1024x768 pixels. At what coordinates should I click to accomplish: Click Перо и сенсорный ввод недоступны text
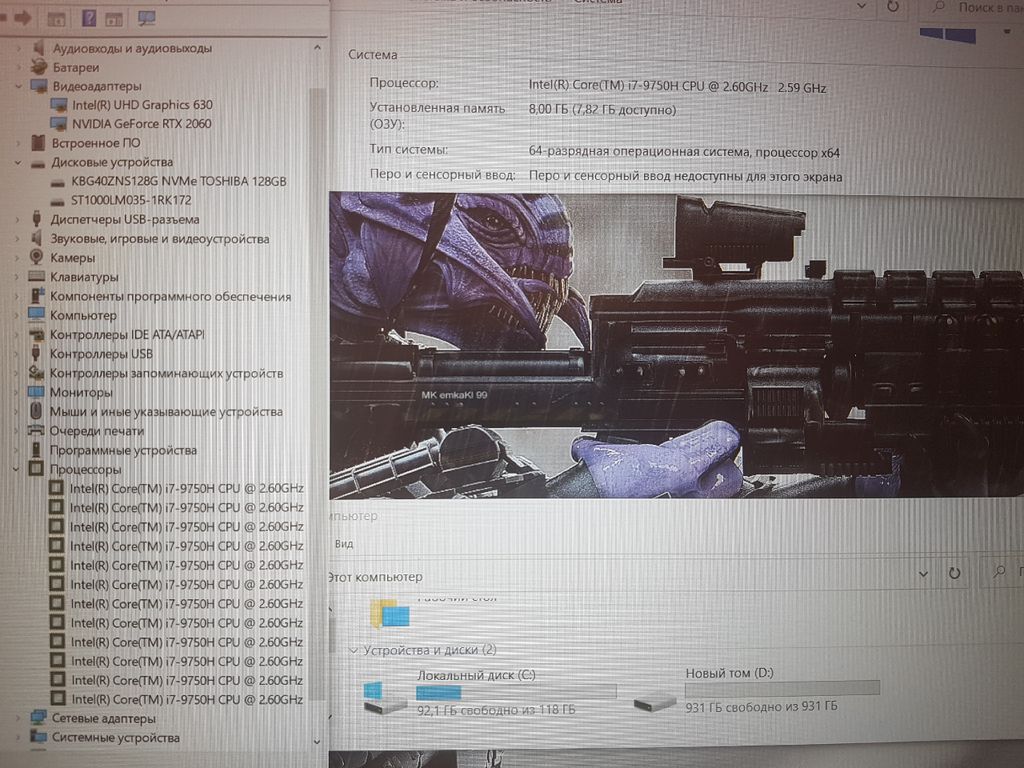pyautogui.click(x=686, y=176)
